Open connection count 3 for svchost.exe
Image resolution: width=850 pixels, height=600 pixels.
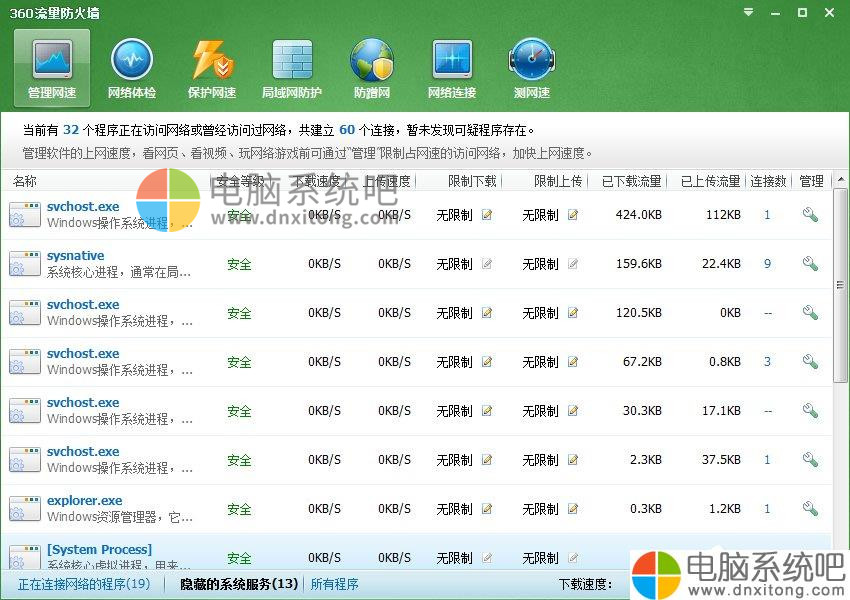[x=767, y=362]
